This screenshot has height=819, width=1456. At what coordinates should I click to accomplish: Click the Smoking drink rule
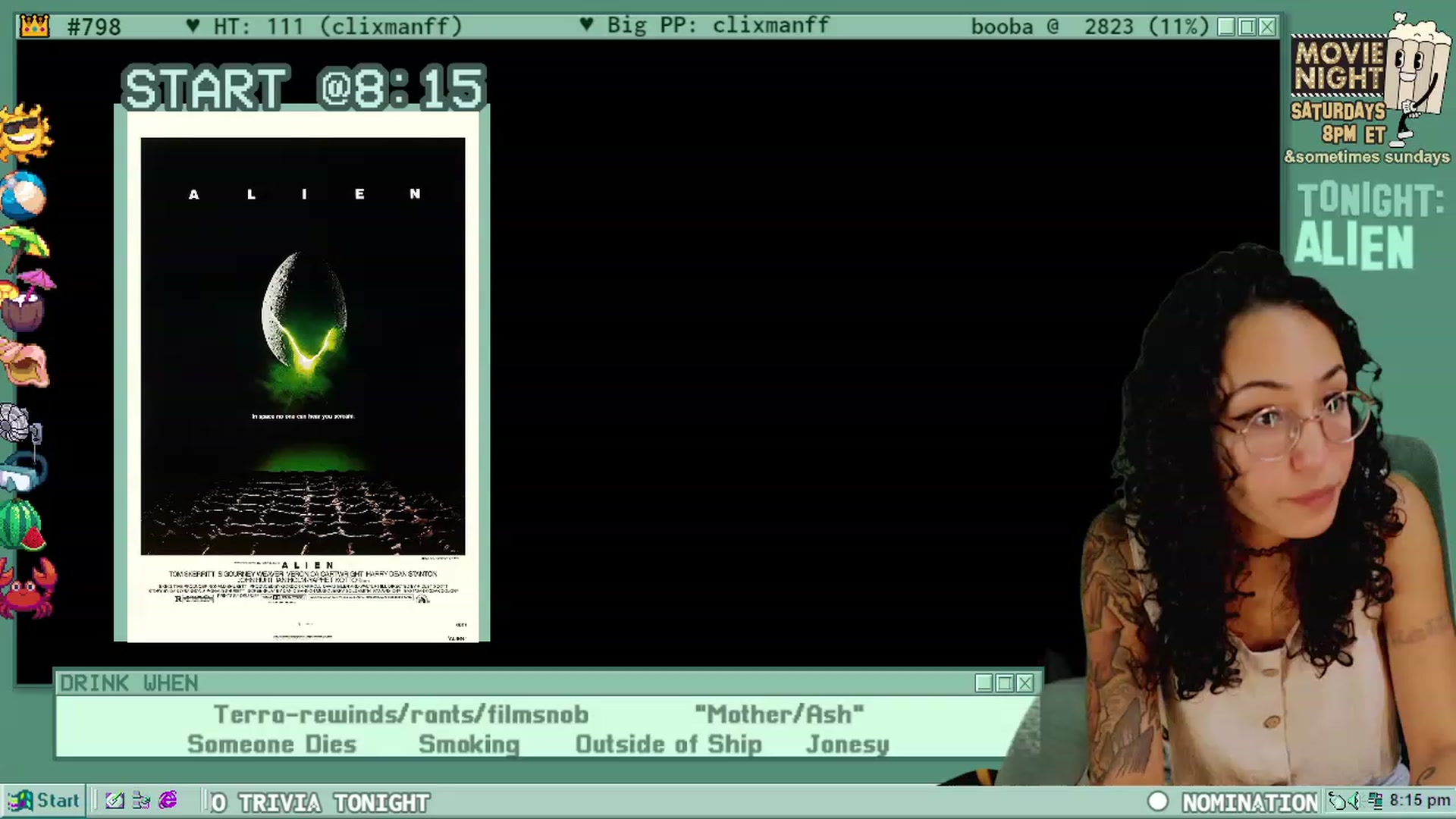(469, 745)
